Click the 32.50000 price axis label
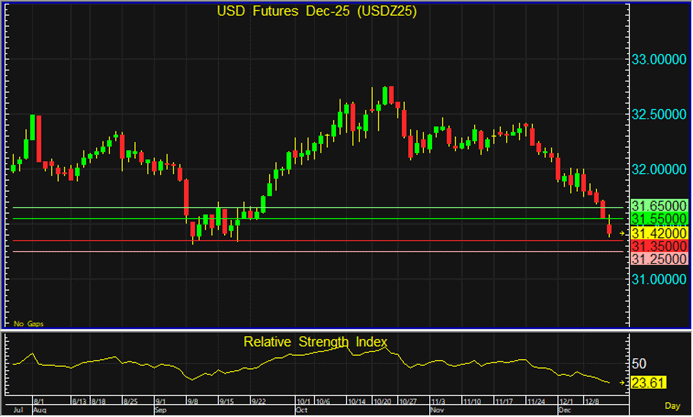 [x=657, y=115]
